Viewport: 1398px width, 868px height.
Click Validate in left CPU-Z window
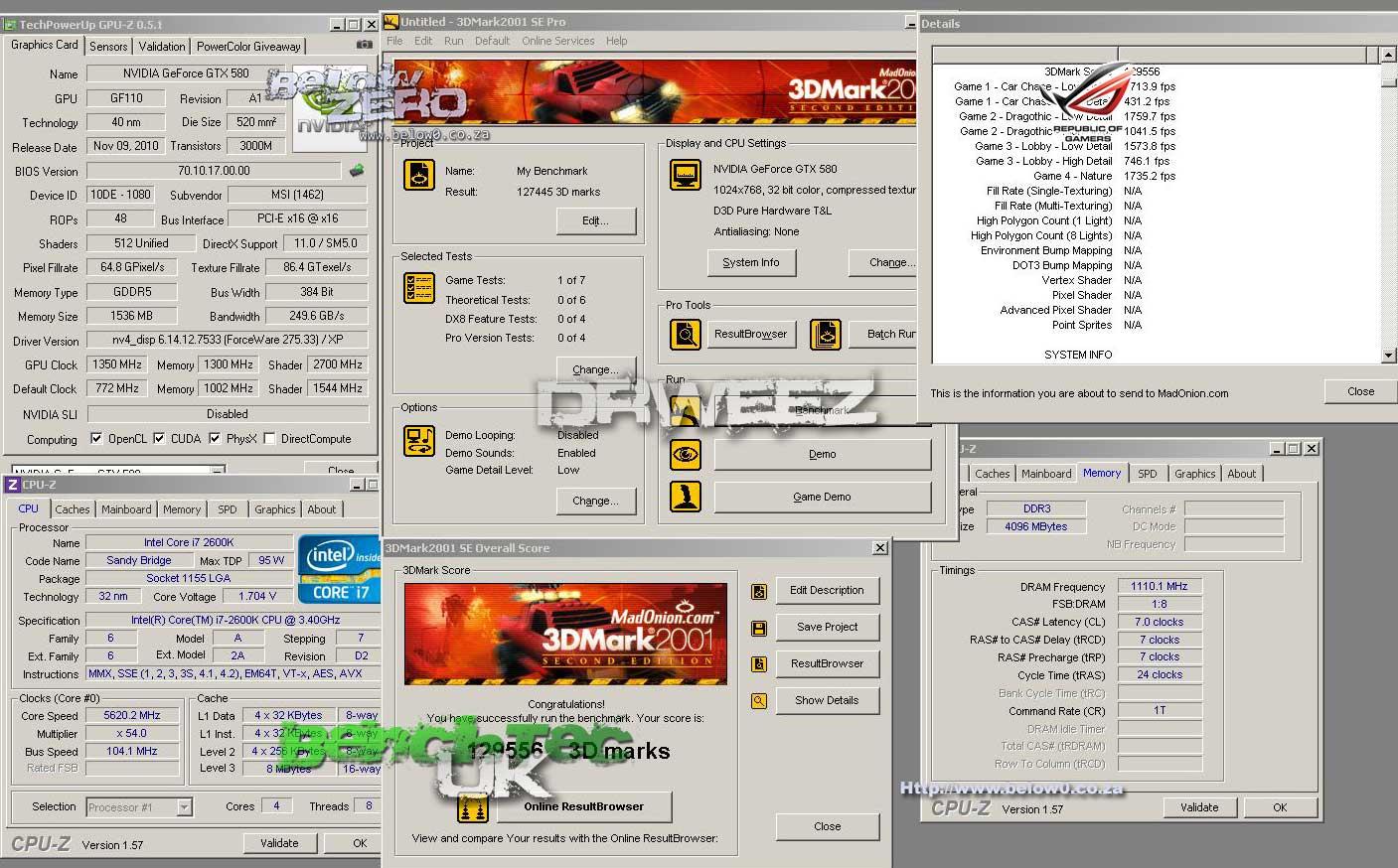pos(279,843)
